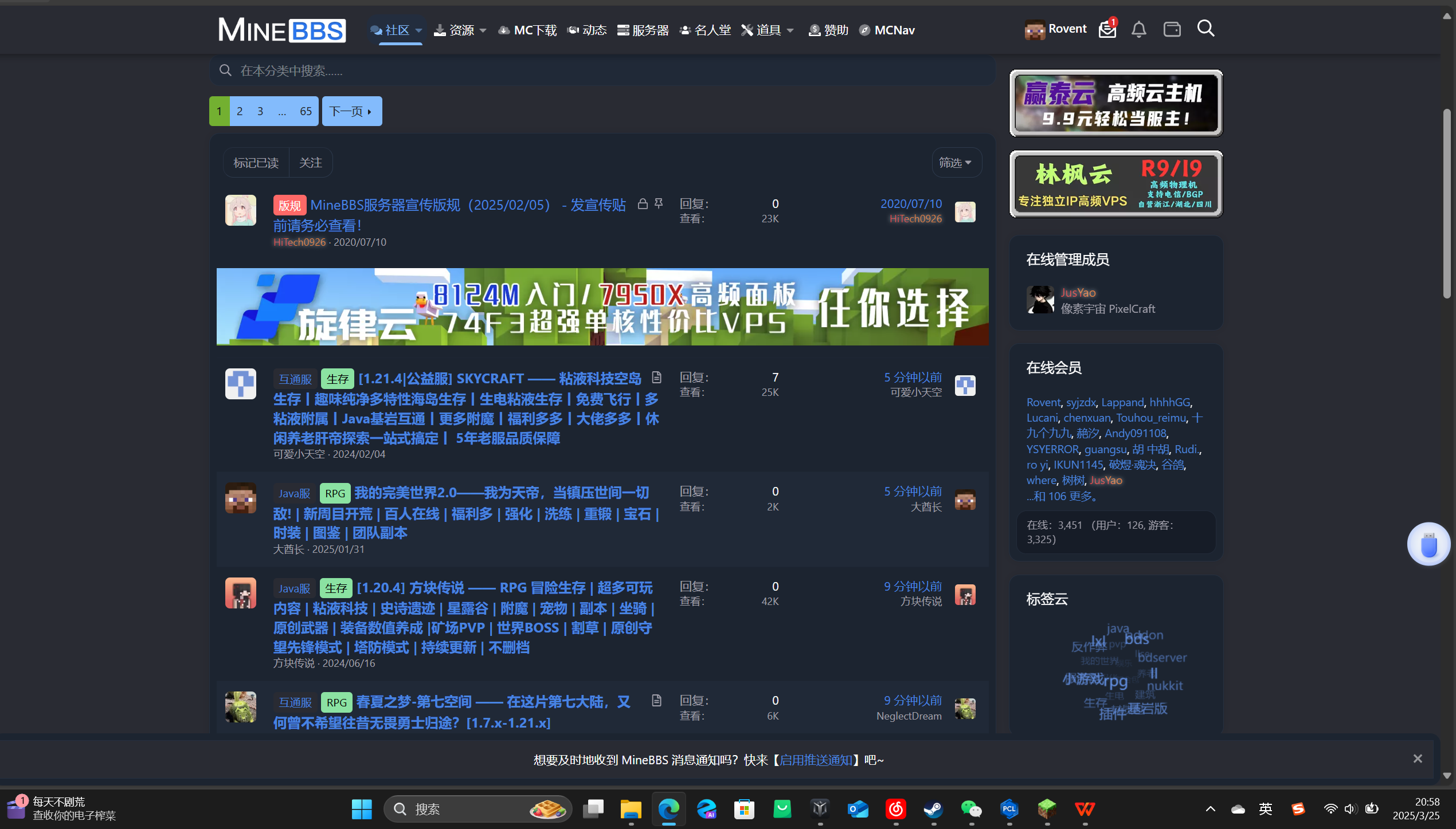The width and height of the screenshot is (1456, 829).
Task: Jump to page 65
Action: click(306, 111)
